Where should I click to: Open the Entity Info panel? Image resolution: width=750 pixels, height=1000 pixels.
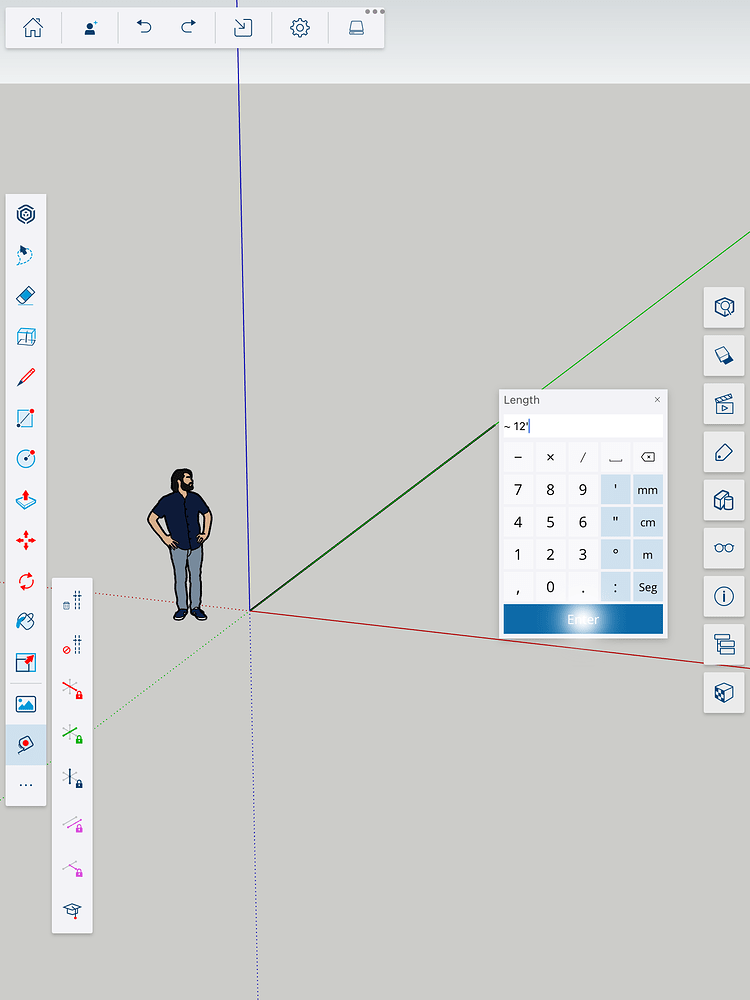pyautogui.click(x=724, y=596)
